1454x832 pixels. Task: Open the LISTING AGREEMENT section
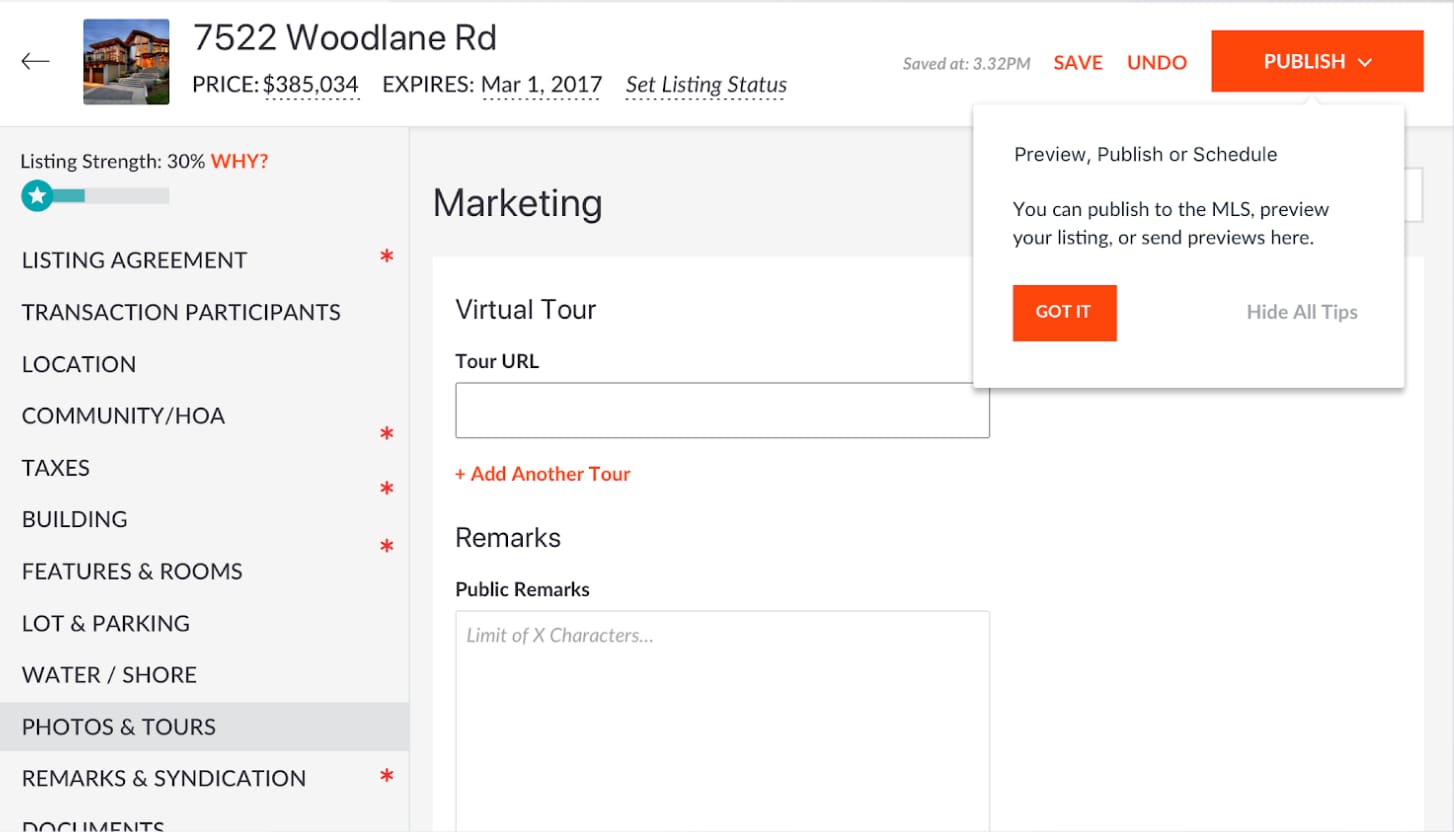(133, 260)
